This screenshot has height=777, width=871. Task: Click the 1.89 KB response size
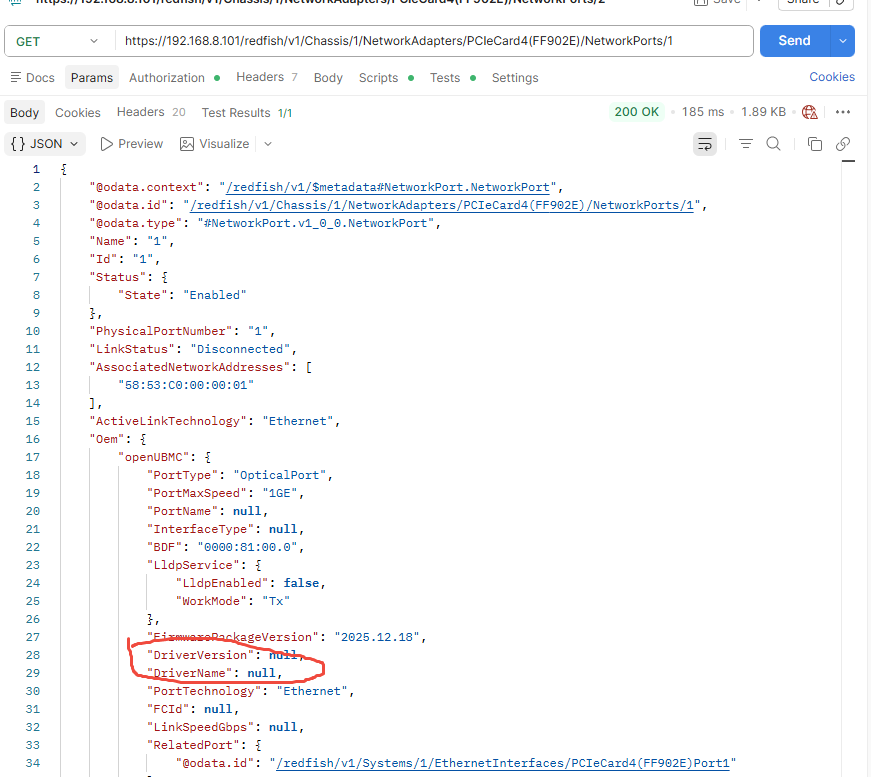pos(763,112)
